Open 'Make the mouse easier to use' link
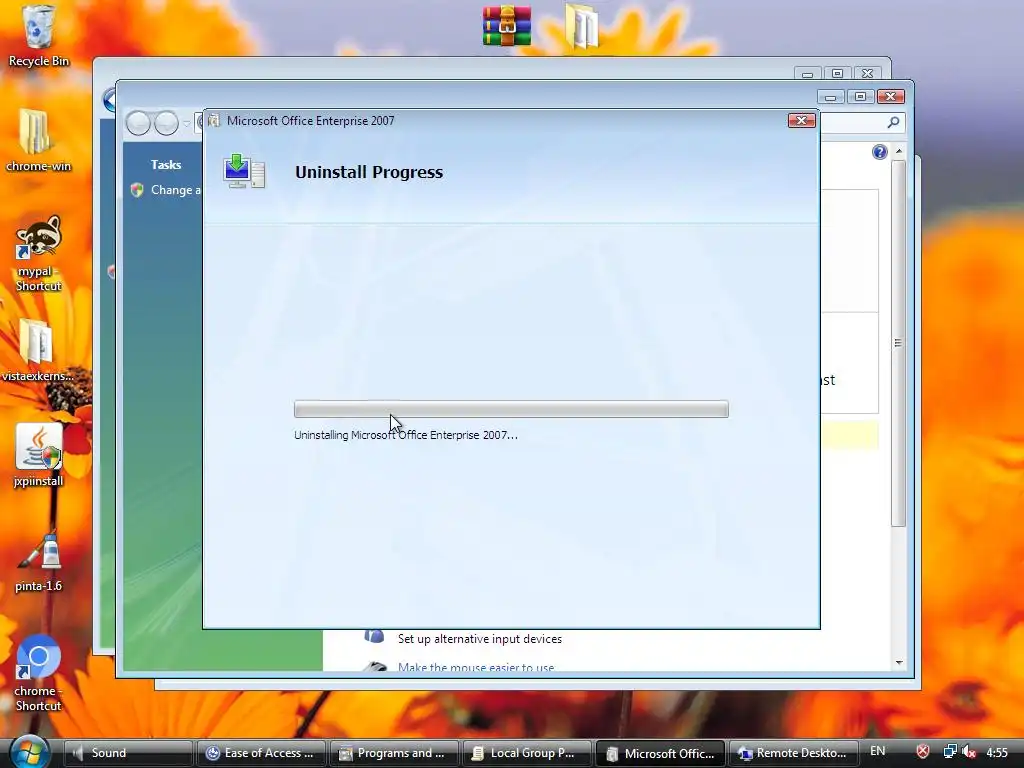 point(476,667)
